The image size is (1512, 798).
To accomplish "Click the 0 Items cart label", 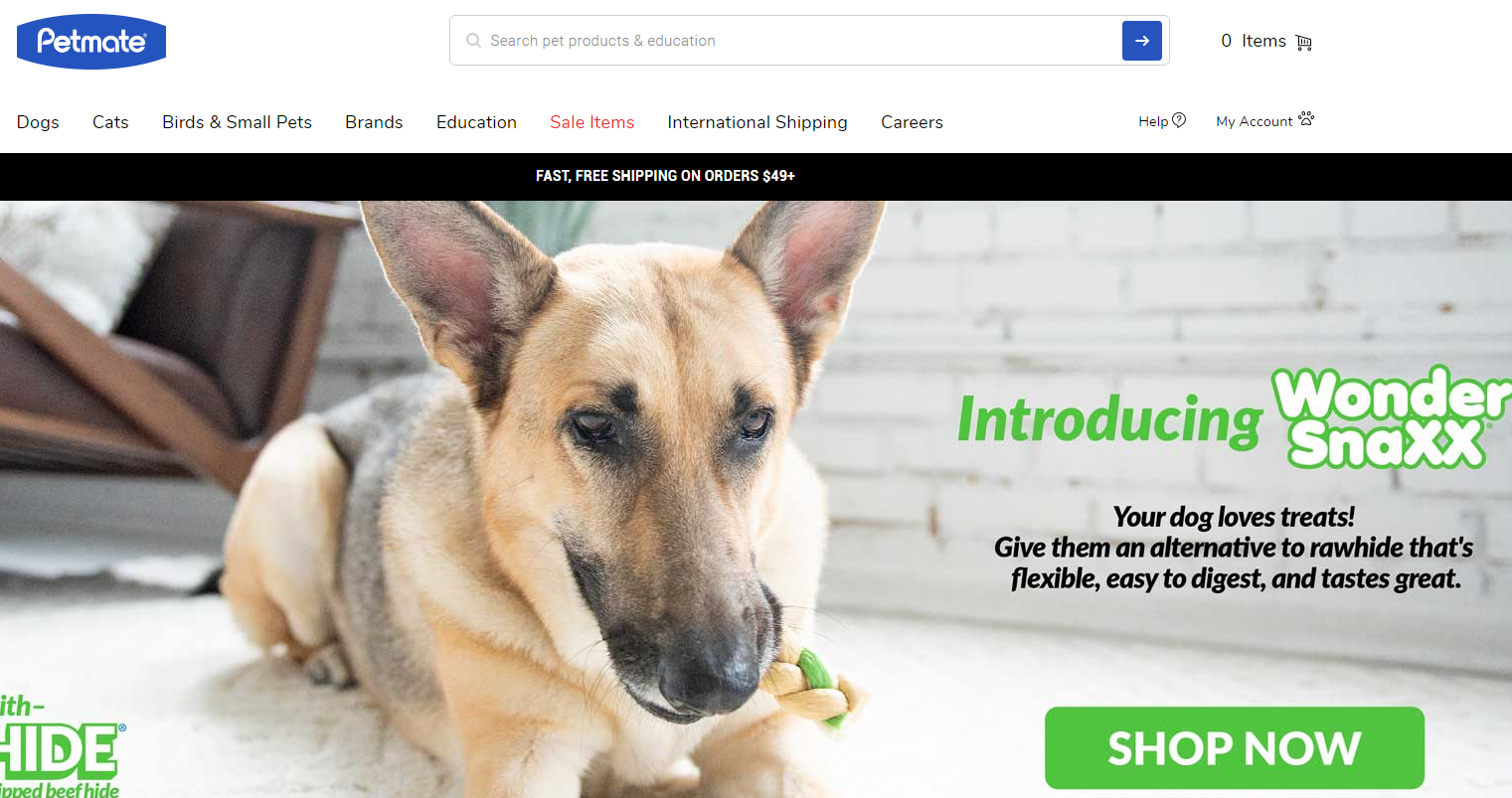I will click(x=1253, y=41).
